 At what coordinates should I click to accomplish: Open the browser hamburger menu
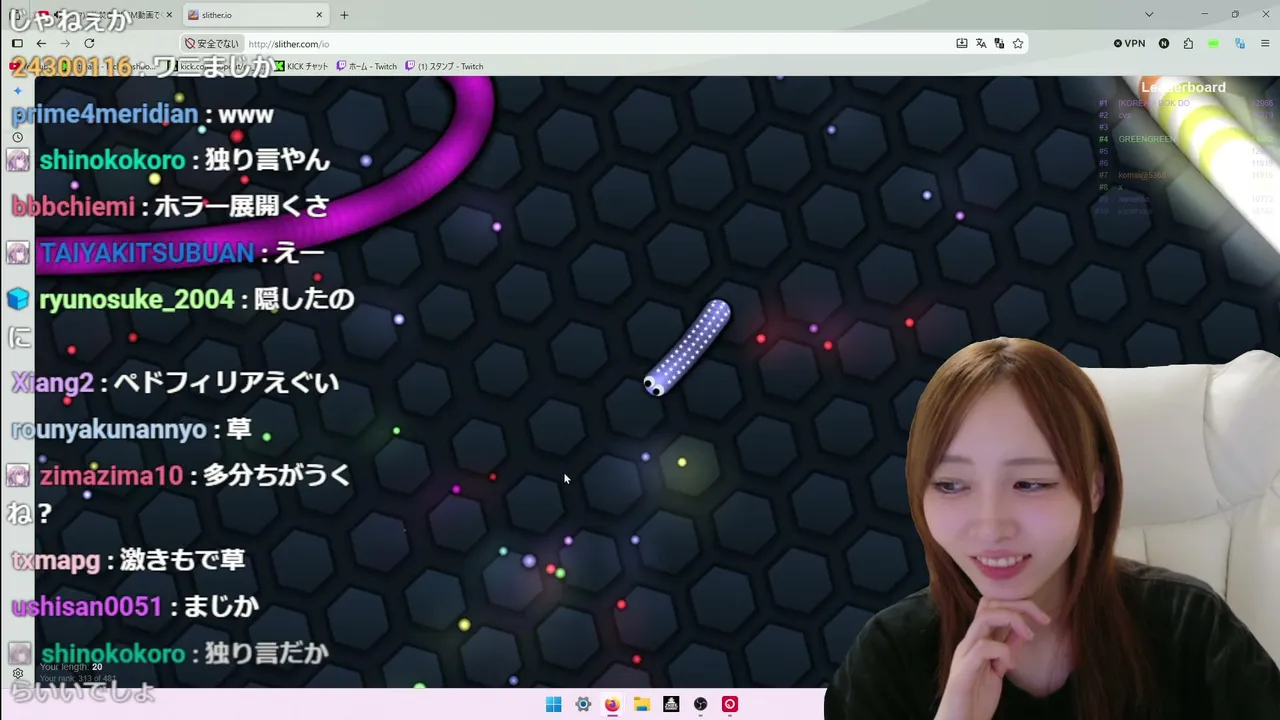(1265, 43)
